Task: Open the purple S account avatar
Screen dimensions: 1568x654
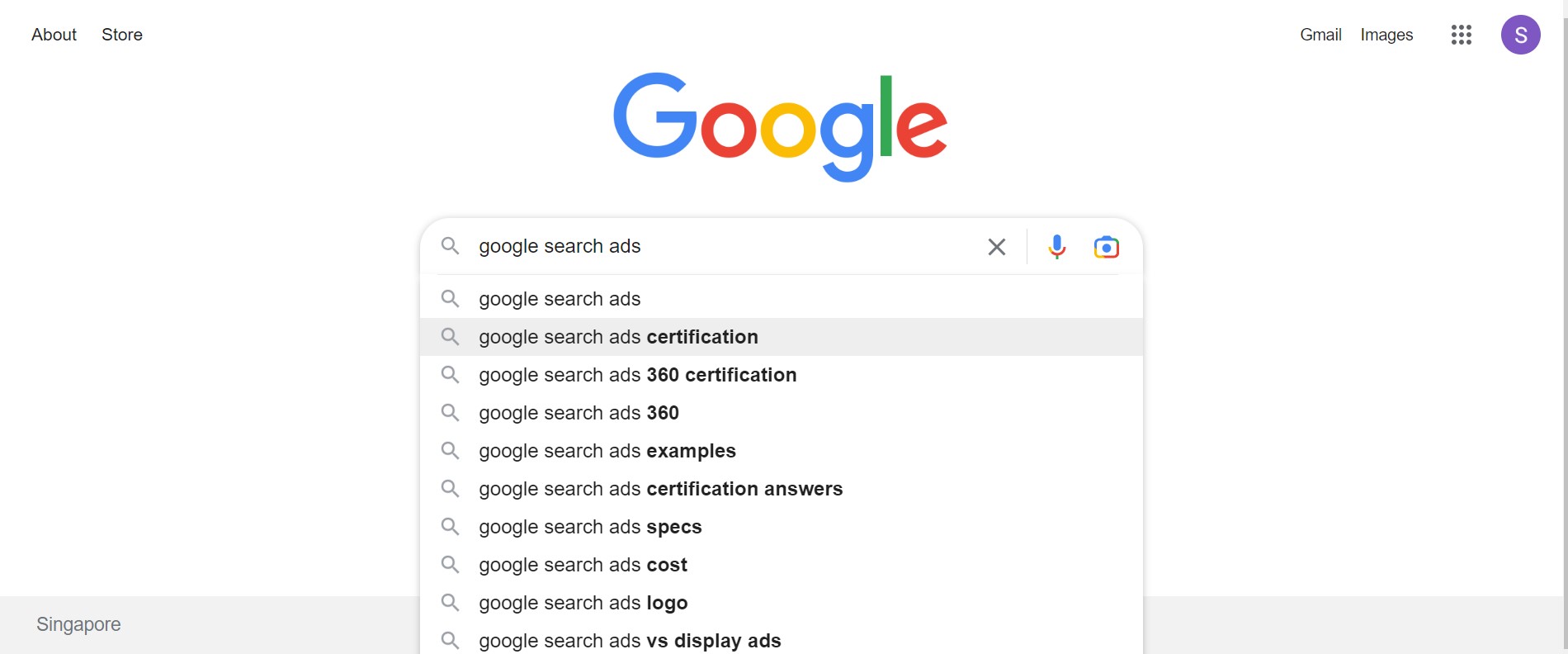Action: coord(1521,35)
